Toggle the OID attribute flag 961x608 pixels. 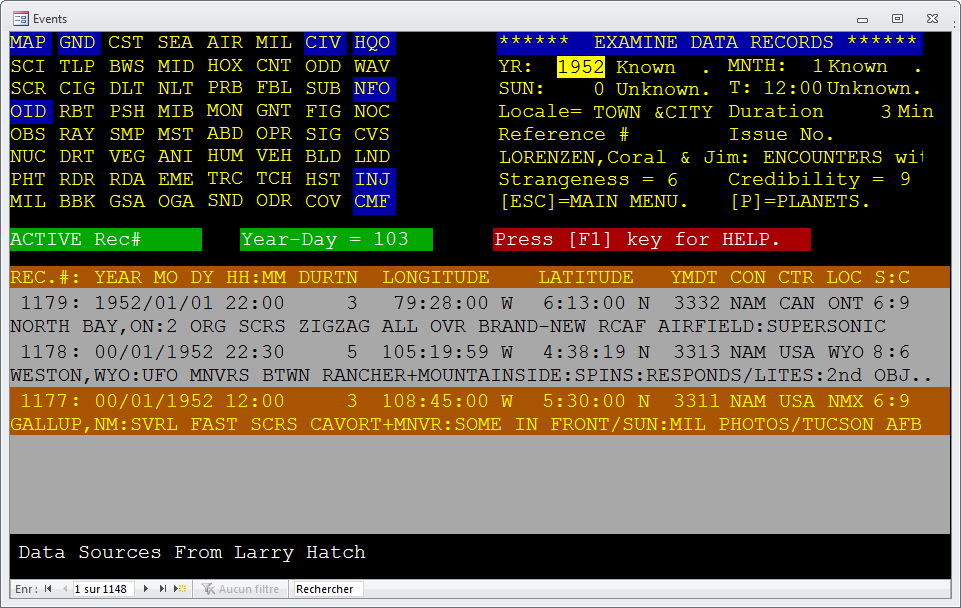point(28,111)
